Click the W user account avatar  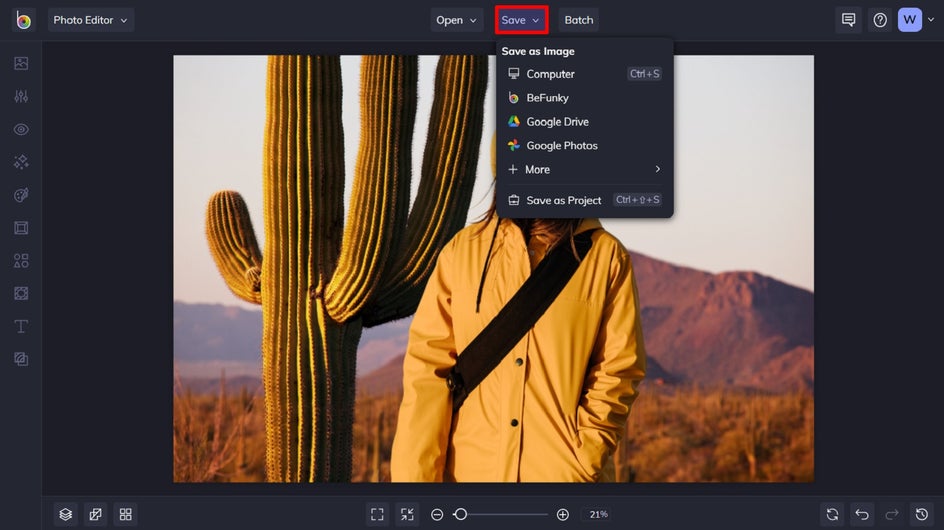[x=910, y=20]
